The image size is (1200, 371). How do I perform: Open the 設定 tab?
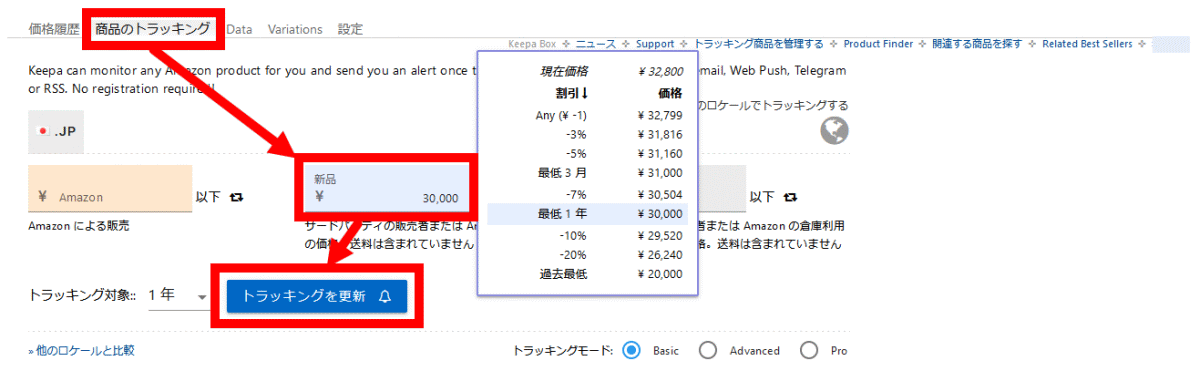(350, 29)
